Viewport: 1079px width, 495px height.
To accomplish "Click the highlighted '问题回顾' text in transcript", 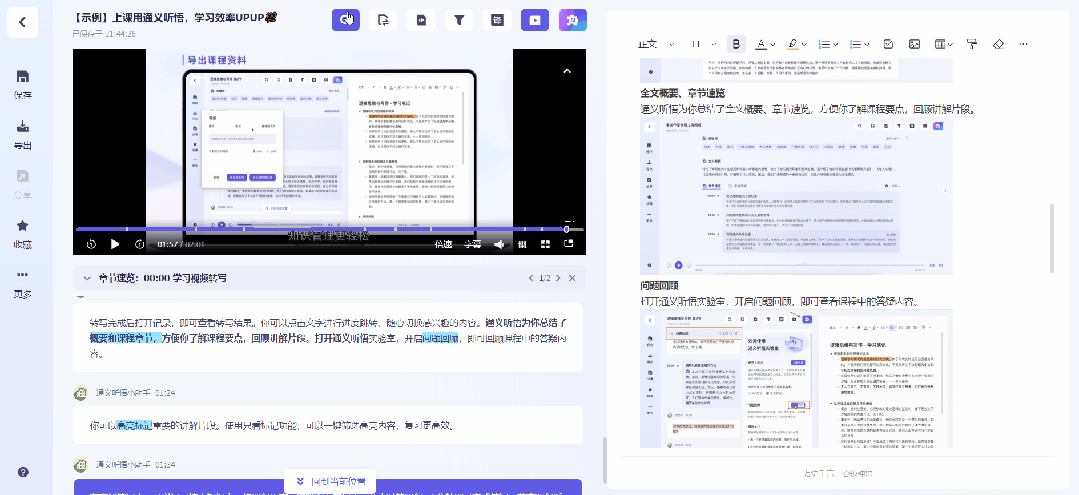I will [440, 338].
